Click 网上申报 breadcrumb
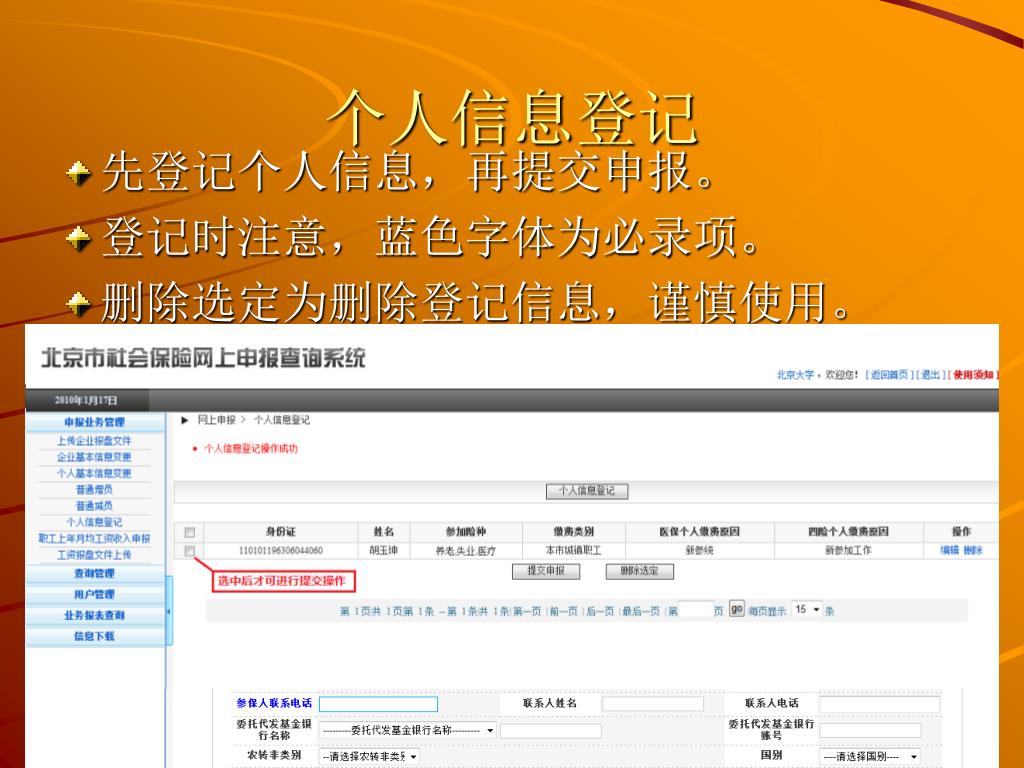This screenshot has height=768, width=1024. (x=217, y=420)
